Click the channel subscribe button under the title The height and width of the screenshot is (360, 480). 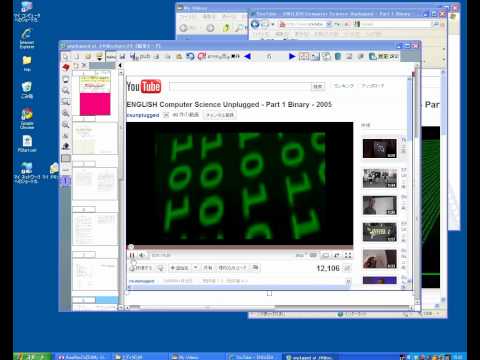[219, 115]
